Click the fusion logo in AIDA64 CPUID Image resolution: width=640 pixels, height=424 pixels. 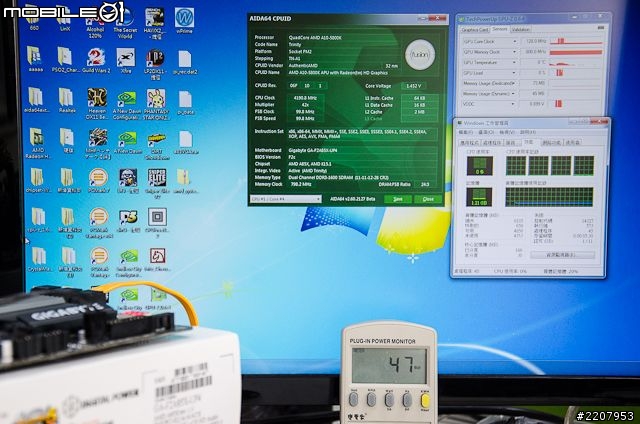pyautogui.click(x=420, y=54)
